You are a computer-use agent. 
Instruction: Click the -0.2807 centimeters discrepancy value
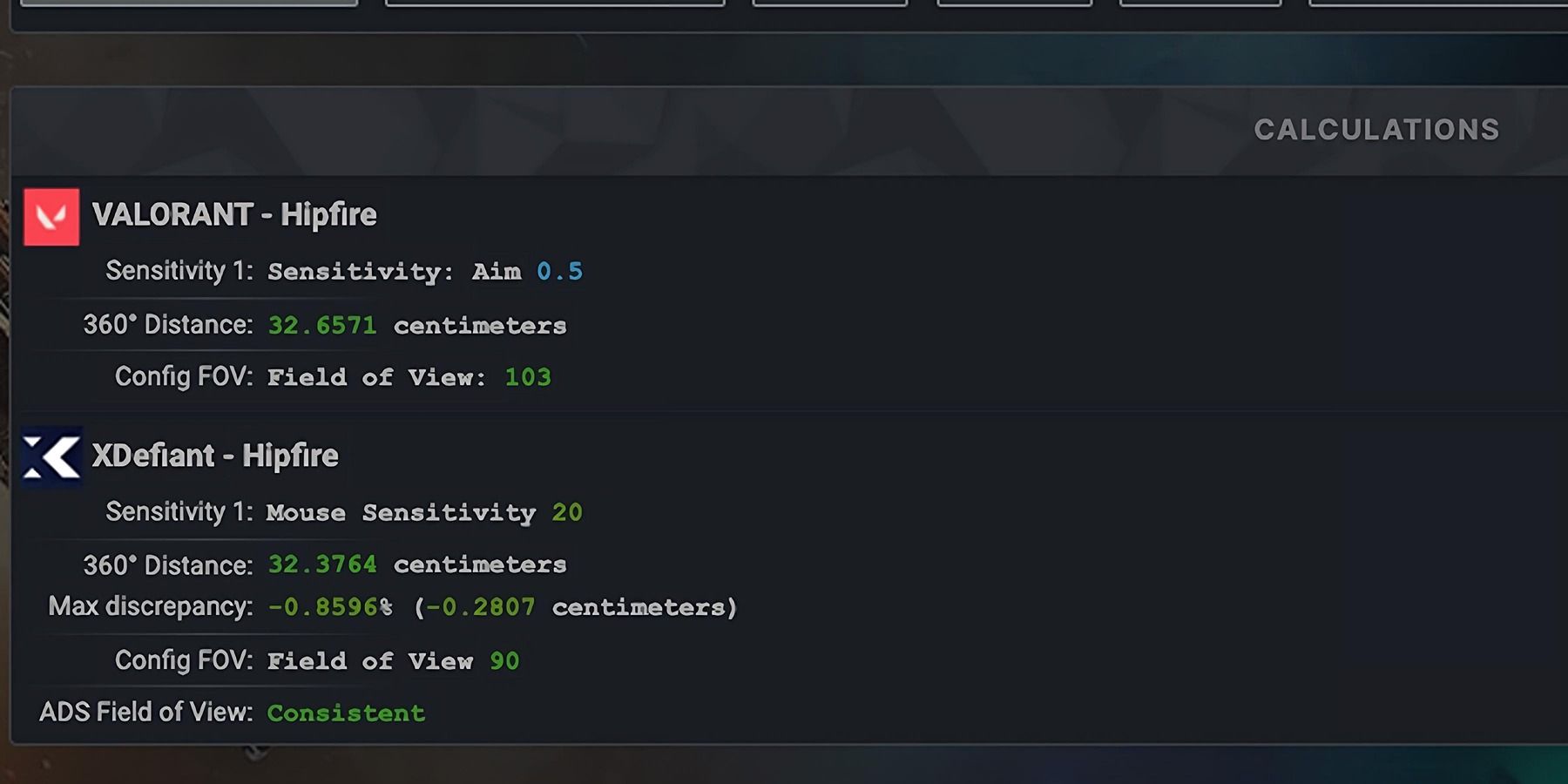click(x=480, y=607)
